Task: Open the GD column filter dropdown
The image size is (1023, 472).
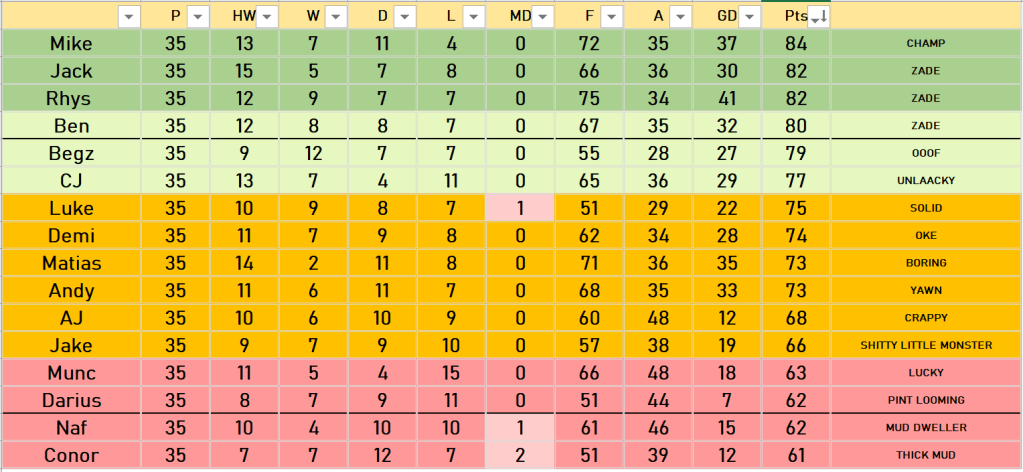Action: coord(750,16)
